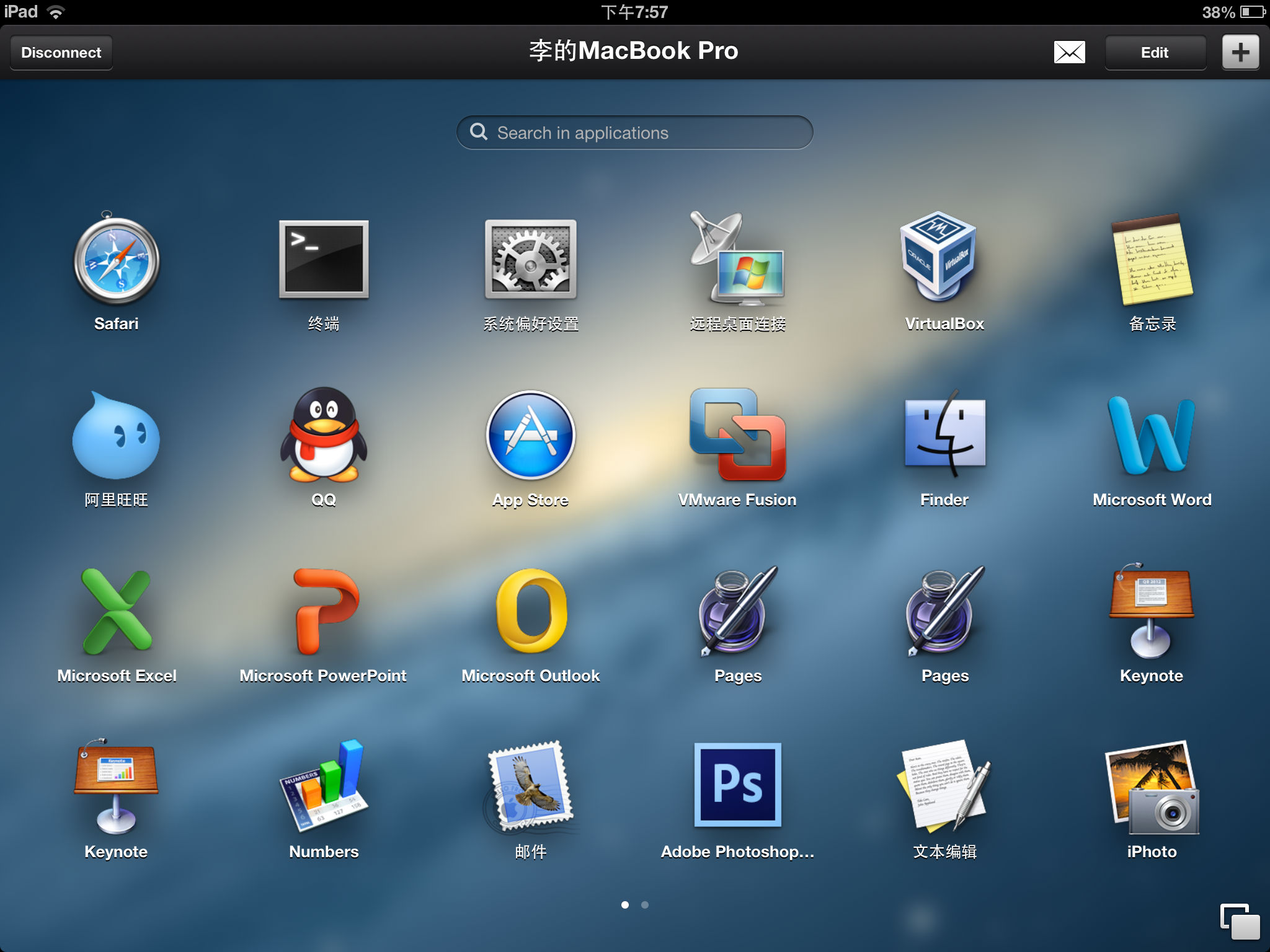Click the Search in applications field
This screenshot has width=1270, height=952.
click(635, 133)
